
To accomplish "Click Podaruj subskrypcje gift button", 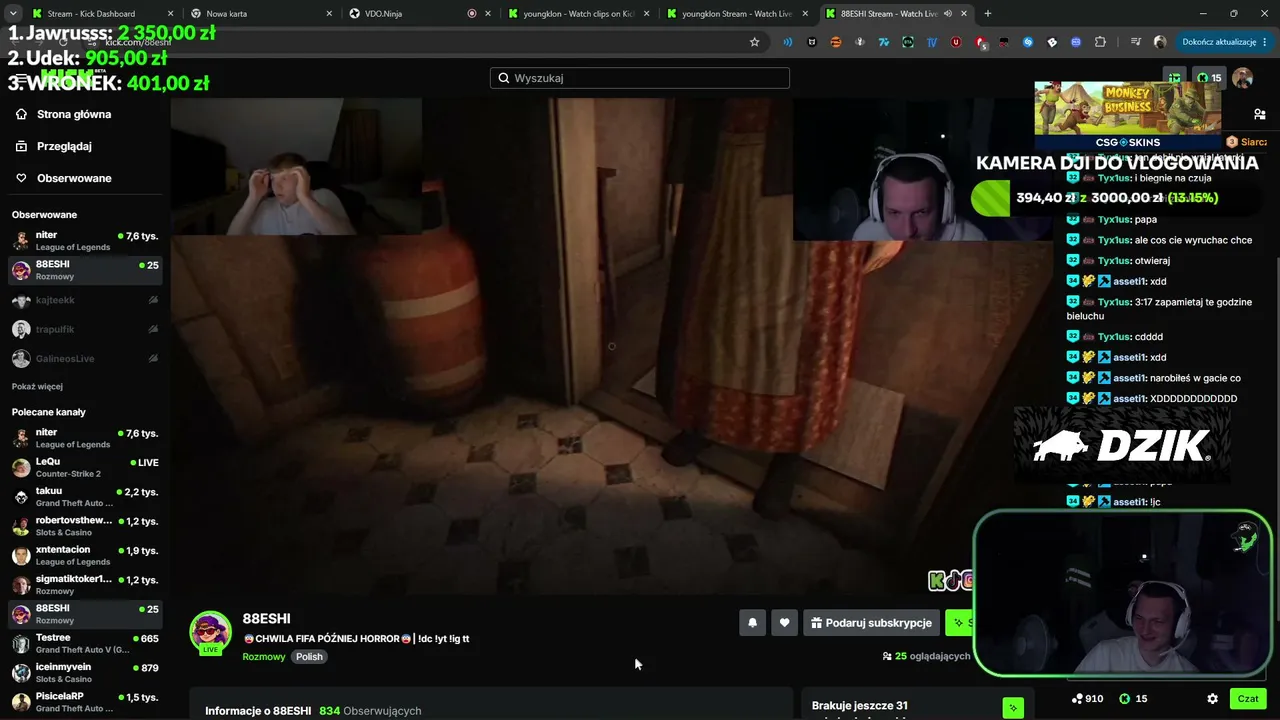I will (x=871, y=623).
